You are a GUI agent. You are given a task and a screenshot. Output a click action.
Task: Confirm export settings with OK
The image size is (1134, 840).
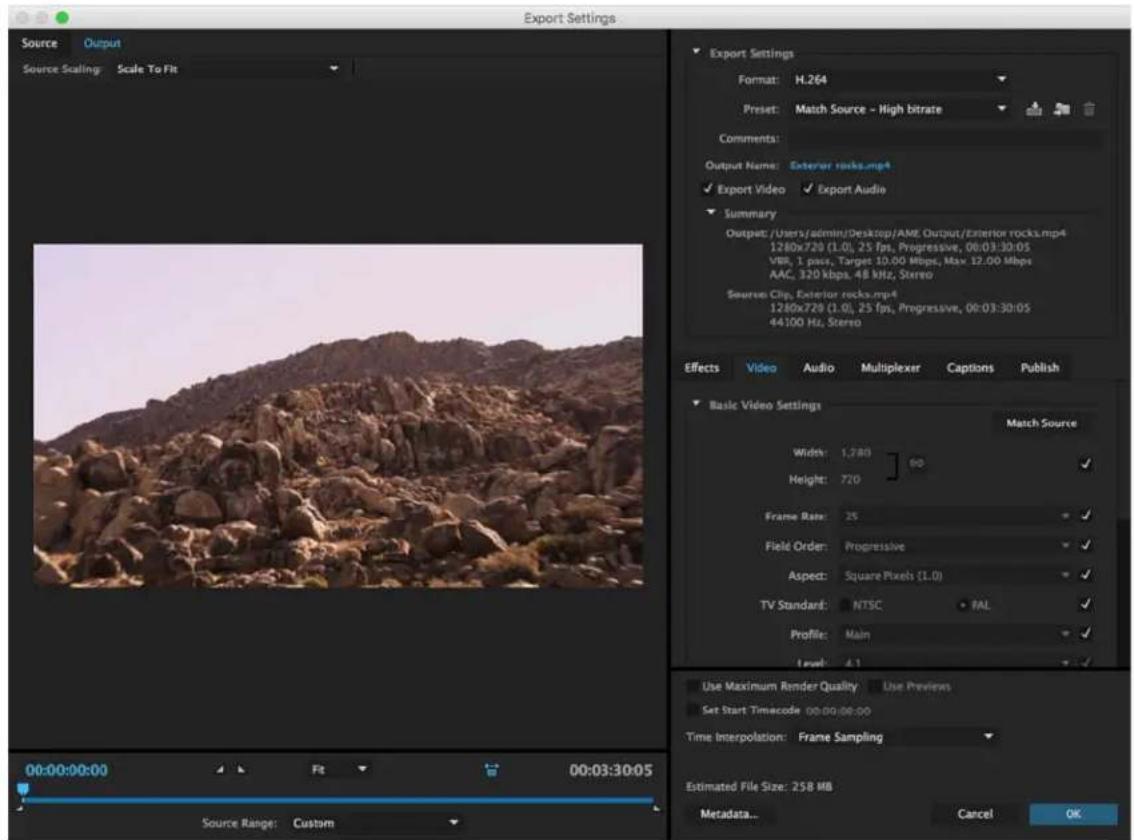[x=1073, y=814]
